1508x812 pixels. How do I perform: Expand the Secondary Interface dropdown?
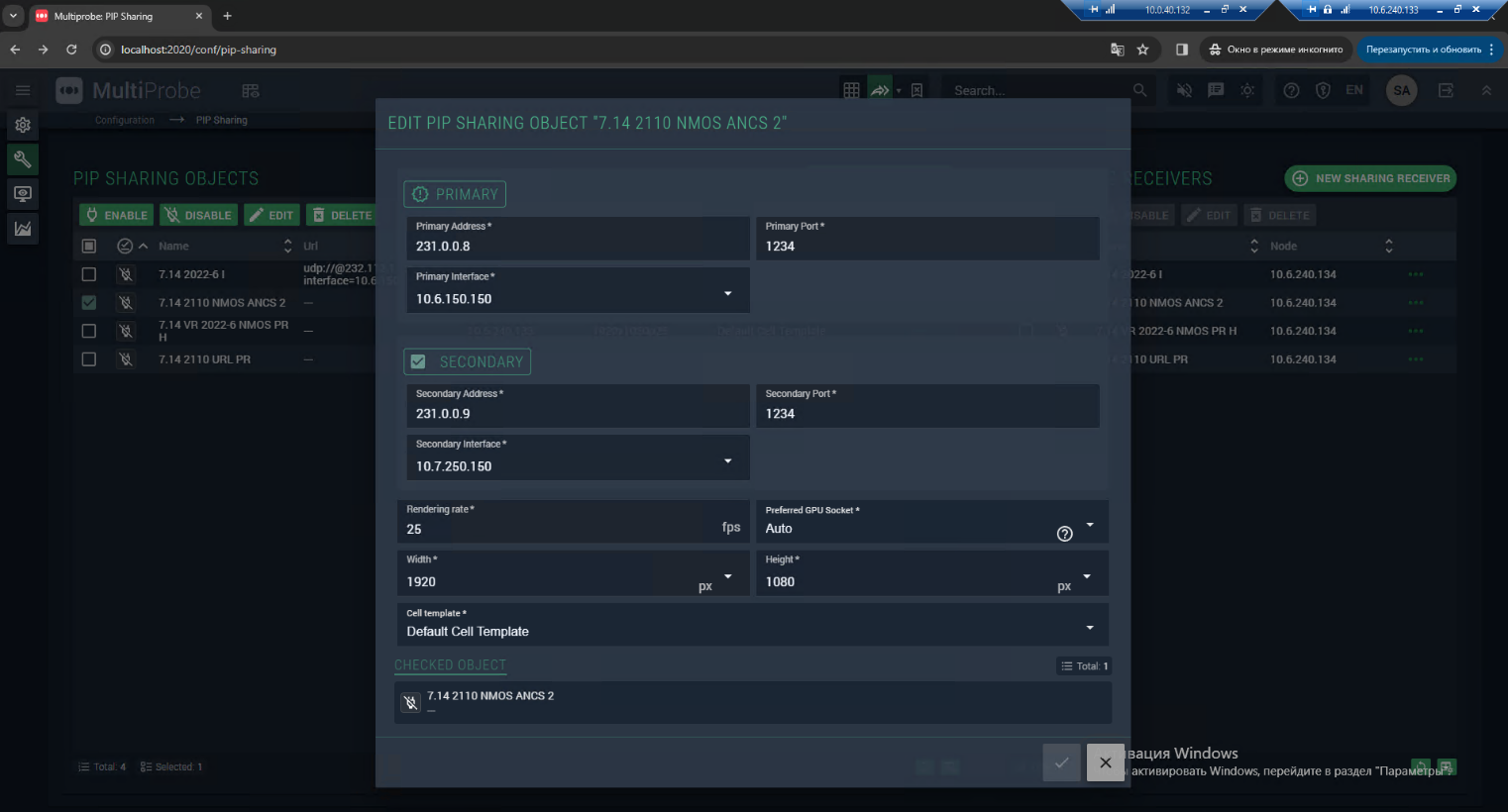pyautogui.click(x=727, y=460)
